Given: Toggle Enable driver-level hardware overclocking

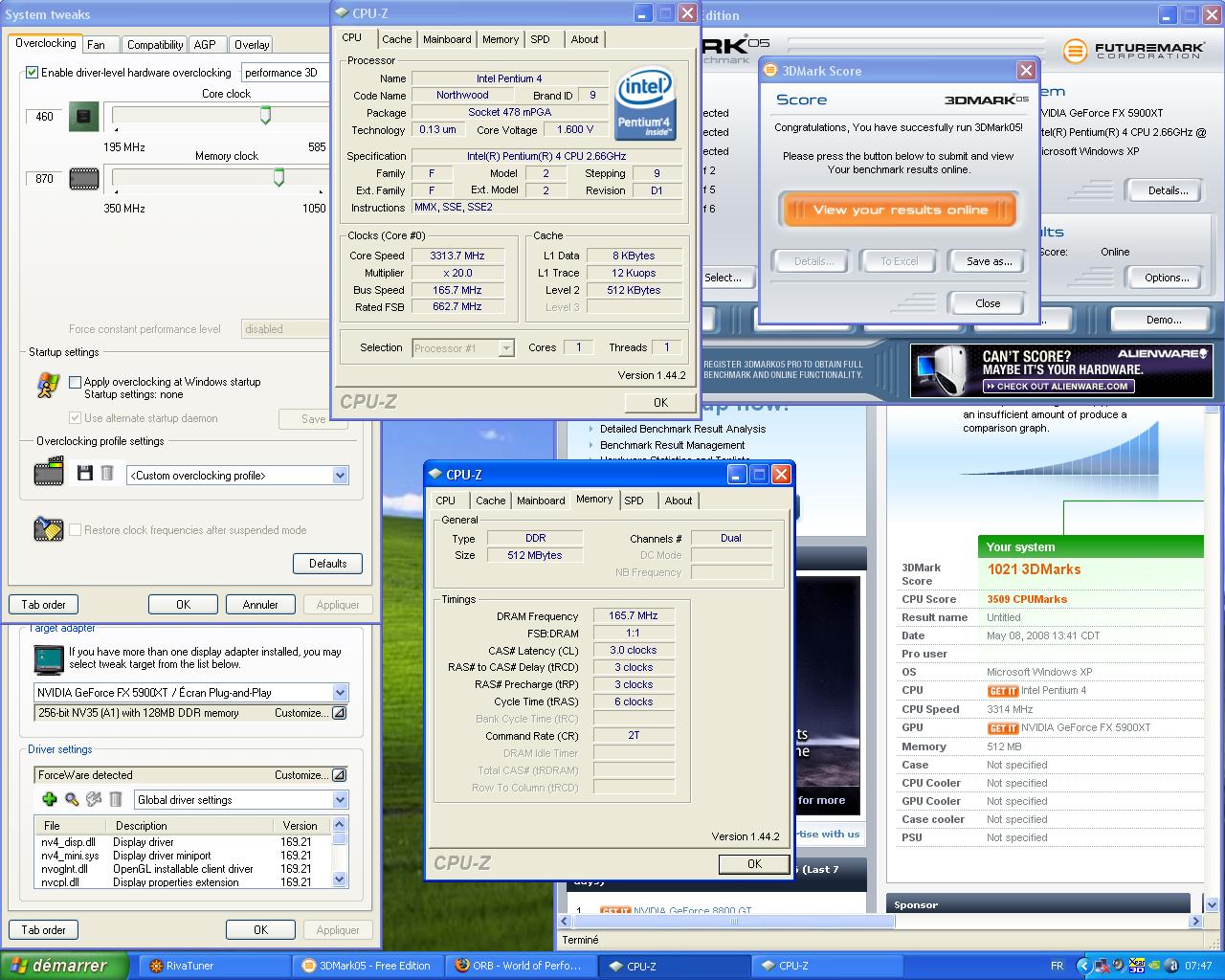Looking at the screenshot, I should (x=32, y=73).
